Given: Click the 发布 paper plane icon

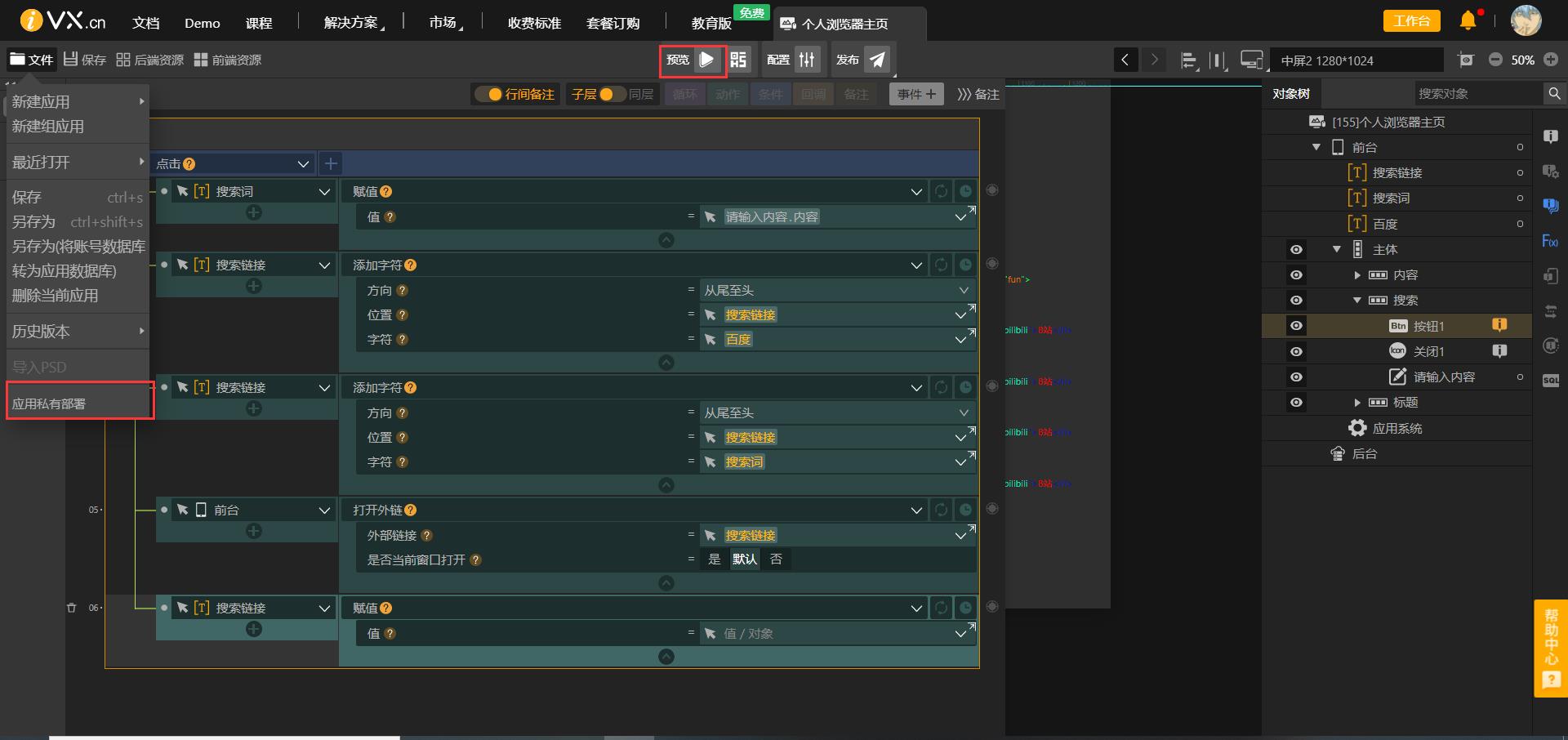Looking at the screenshot, I should (876, 60).
